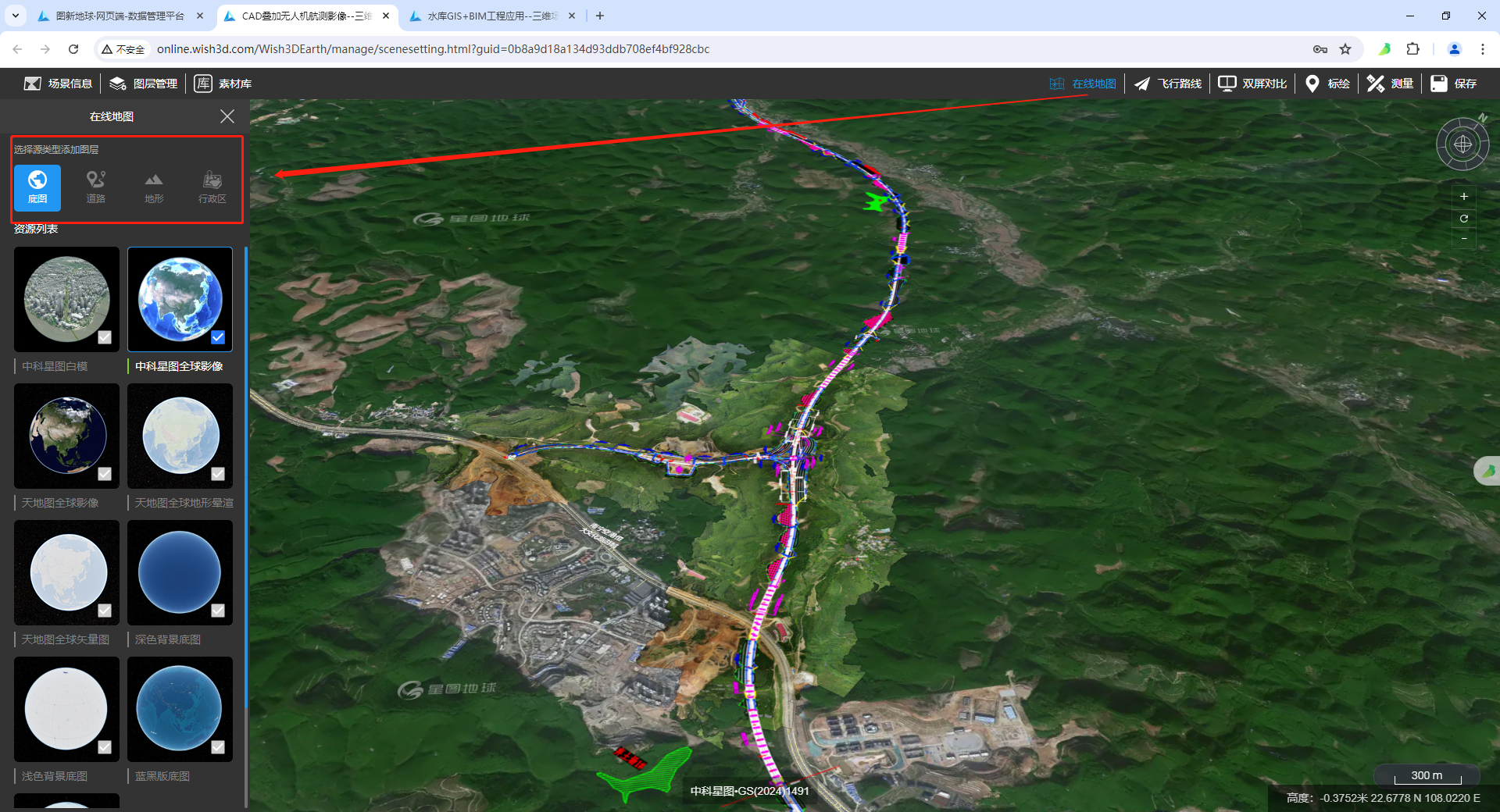Zoom in the map with plus button
This screenshot has width=1500, height=812.
(1464, 196)
